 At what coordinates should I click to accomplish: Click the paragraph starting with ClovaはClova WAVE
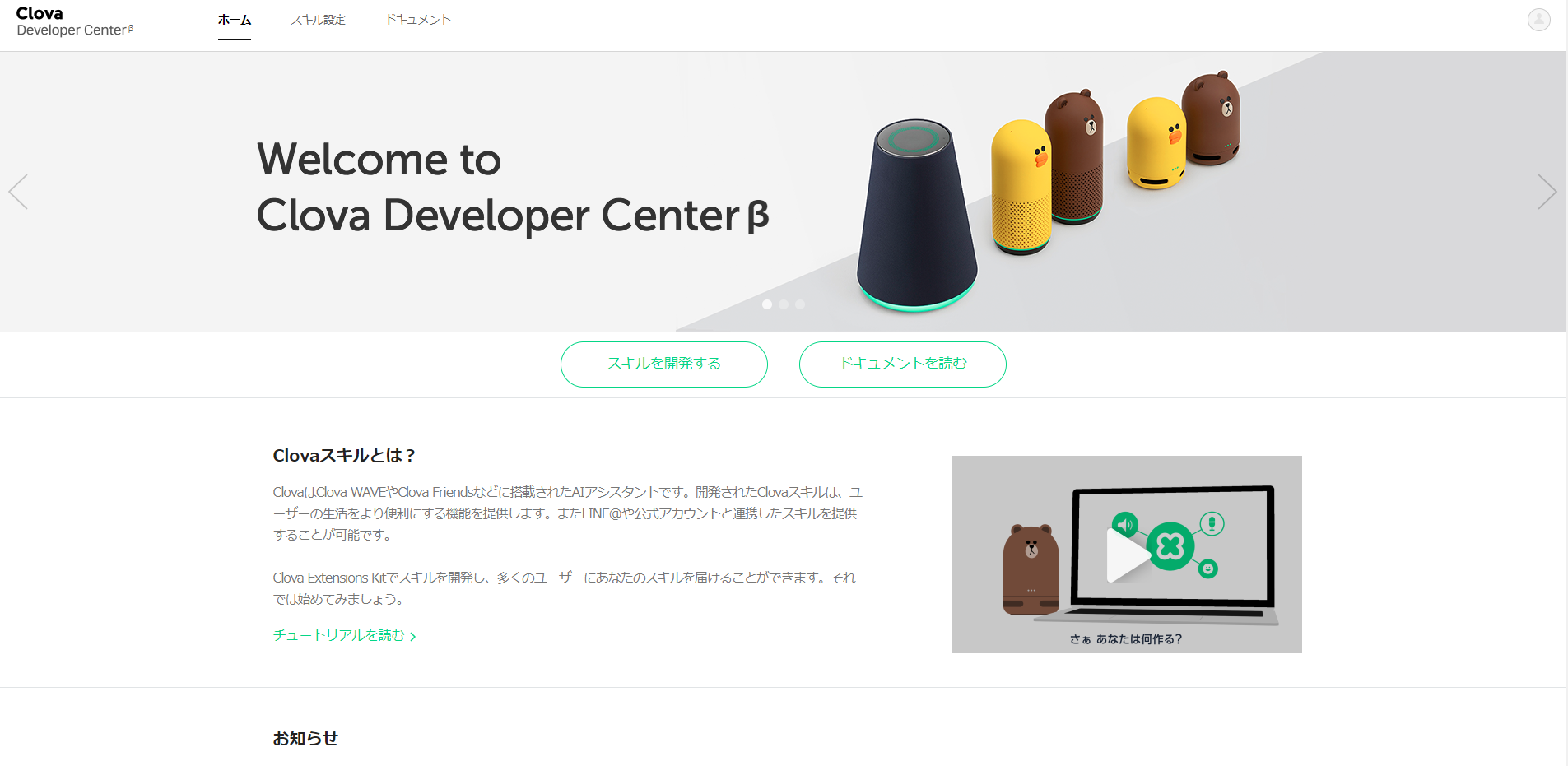pos(568,513)
